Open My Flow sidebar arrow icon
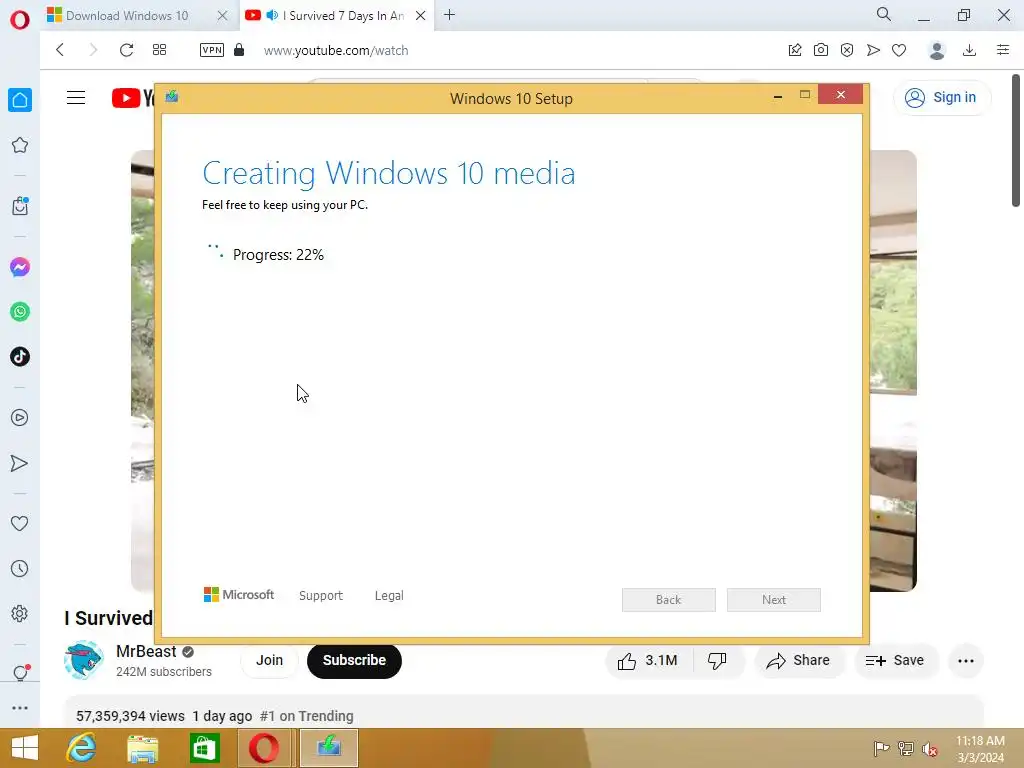 coord(20,463)
